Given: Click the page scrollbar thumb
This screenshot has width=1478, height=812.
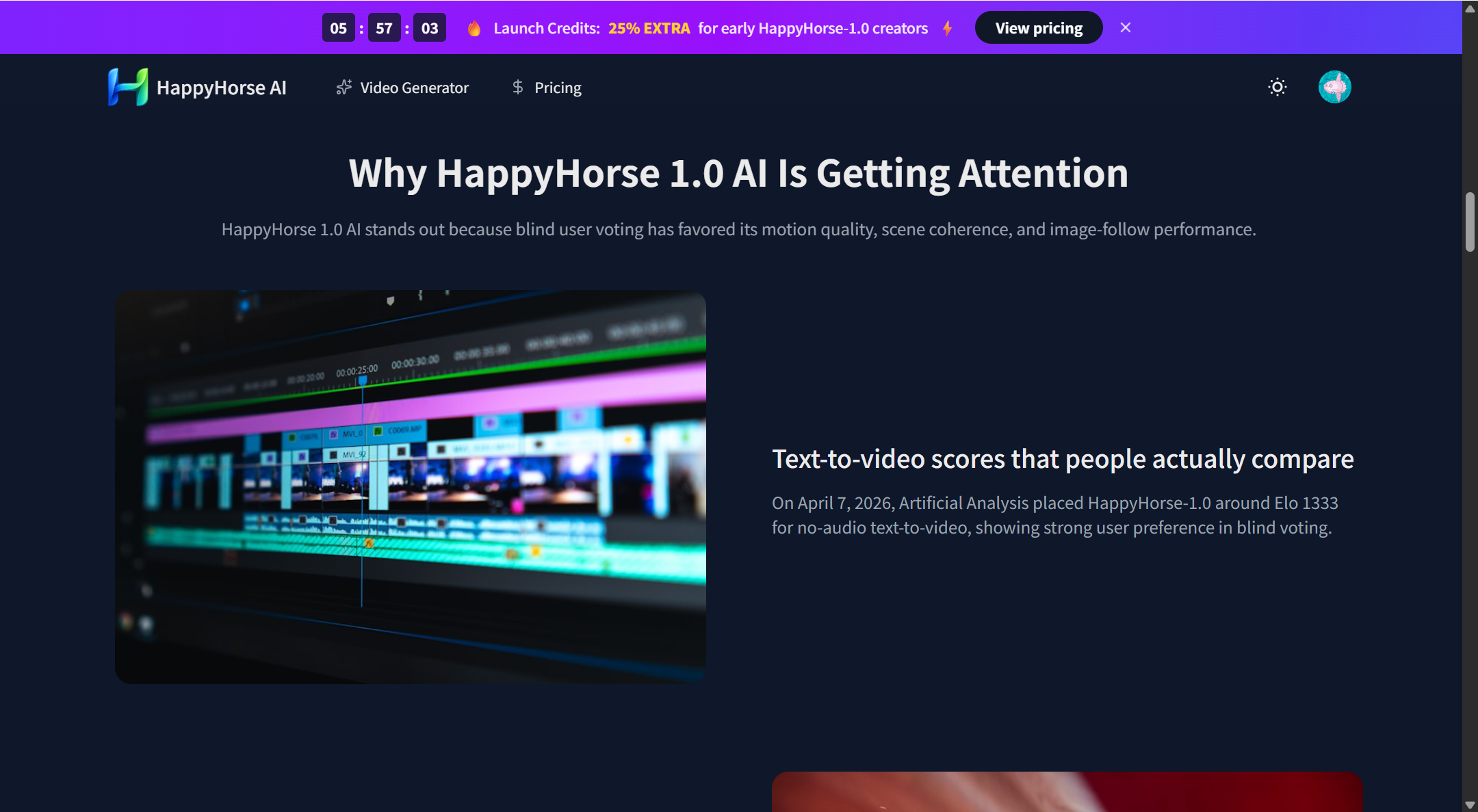Looking at the screenshot, I should (x=1470, y=222).
